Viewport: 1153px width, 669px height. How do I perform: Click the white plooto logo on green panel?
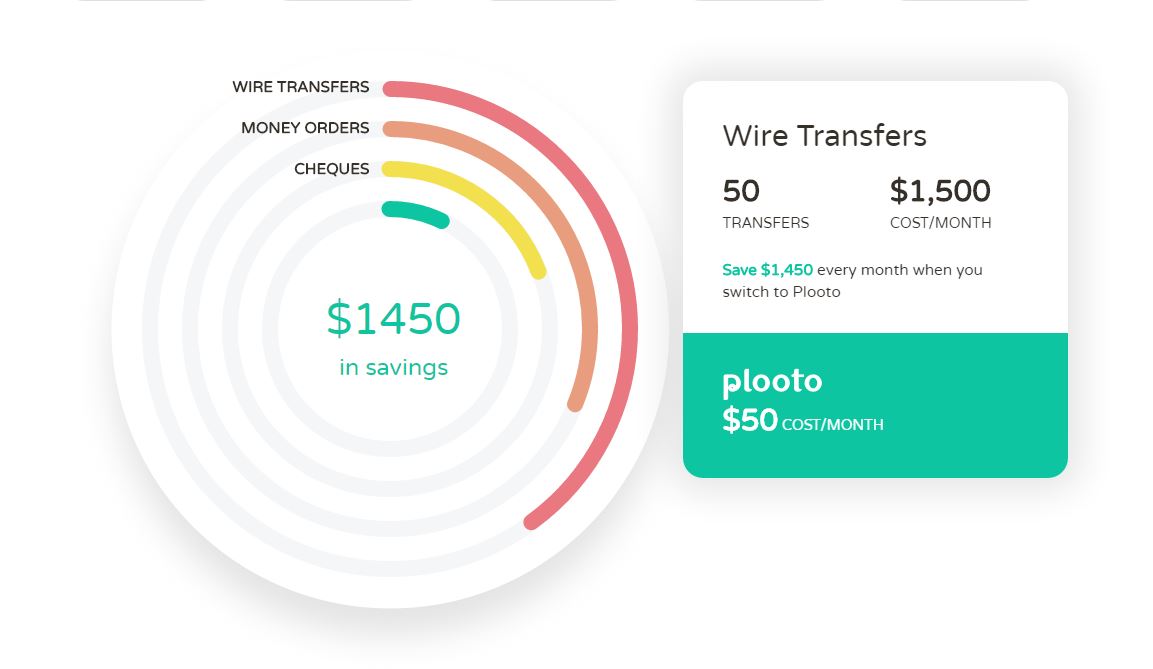[x=772, y=382]
